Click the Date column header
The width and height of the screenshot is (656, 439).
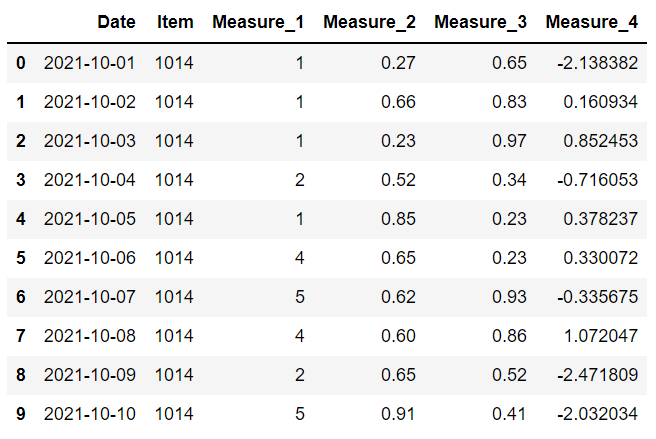[x=117, y=22]
